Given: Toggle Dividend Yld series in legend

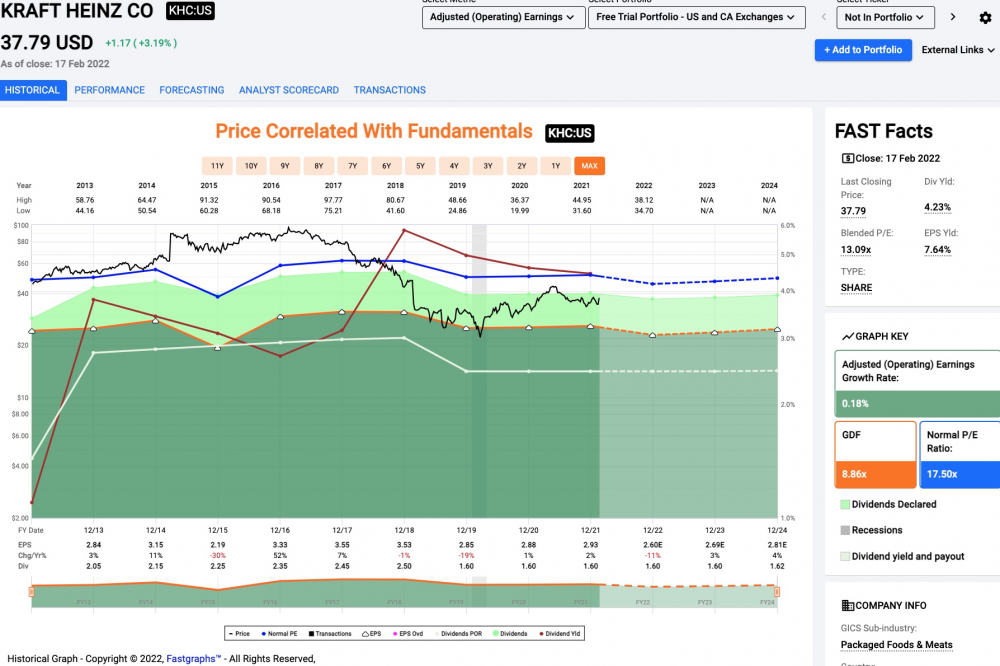Looking at the screenshot, I should (x=560, y=633).
